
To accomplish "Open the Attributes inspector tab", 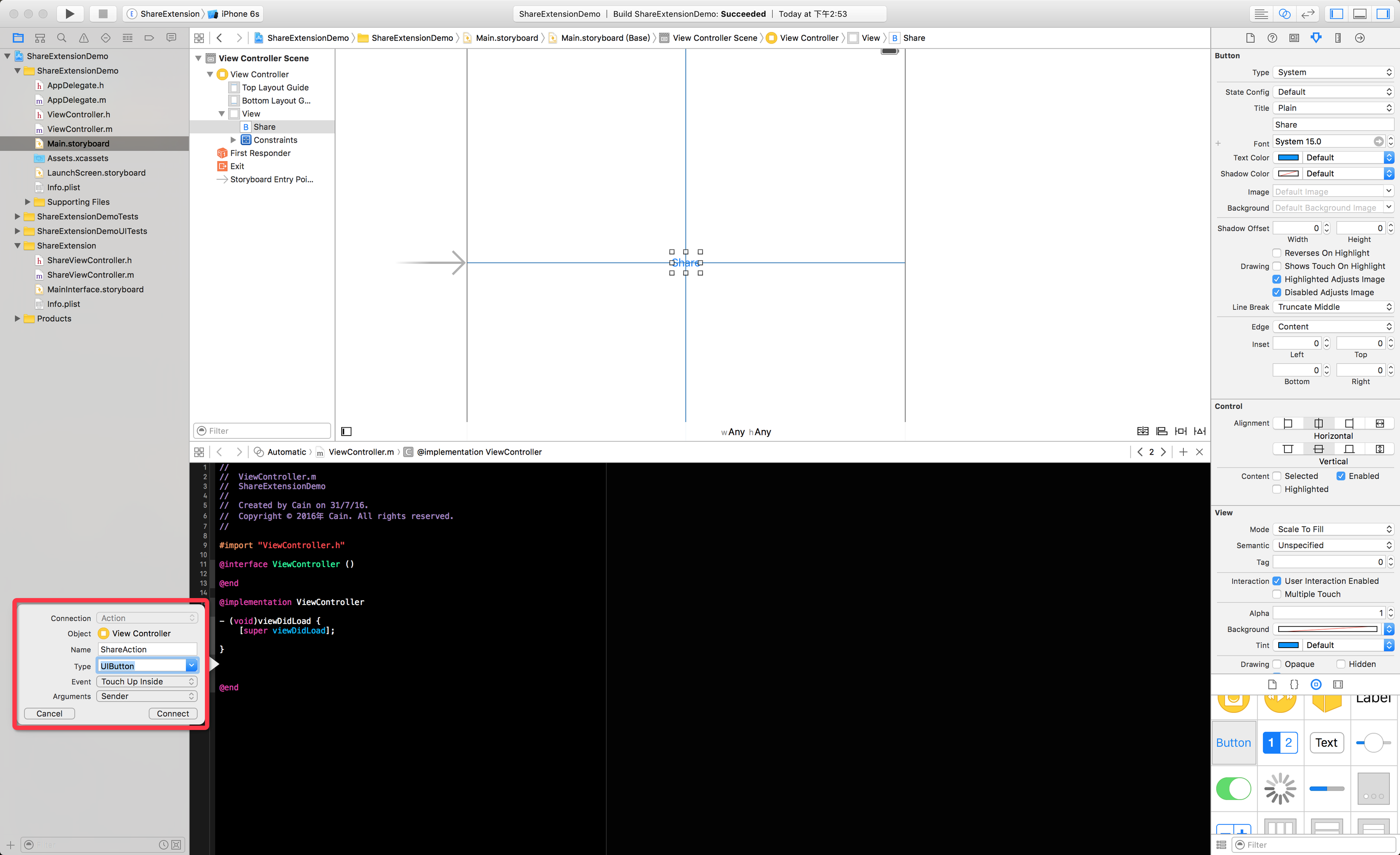I will (x=1316, y=38).
